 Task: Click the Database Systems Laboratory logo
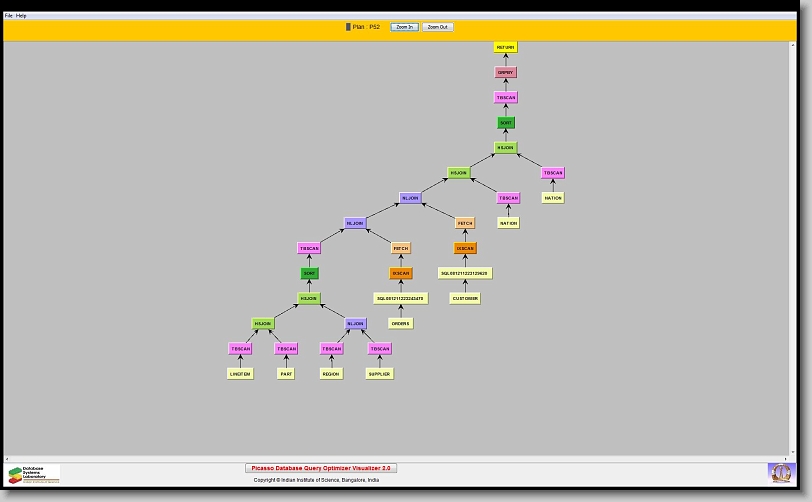[x=34, y=473]
